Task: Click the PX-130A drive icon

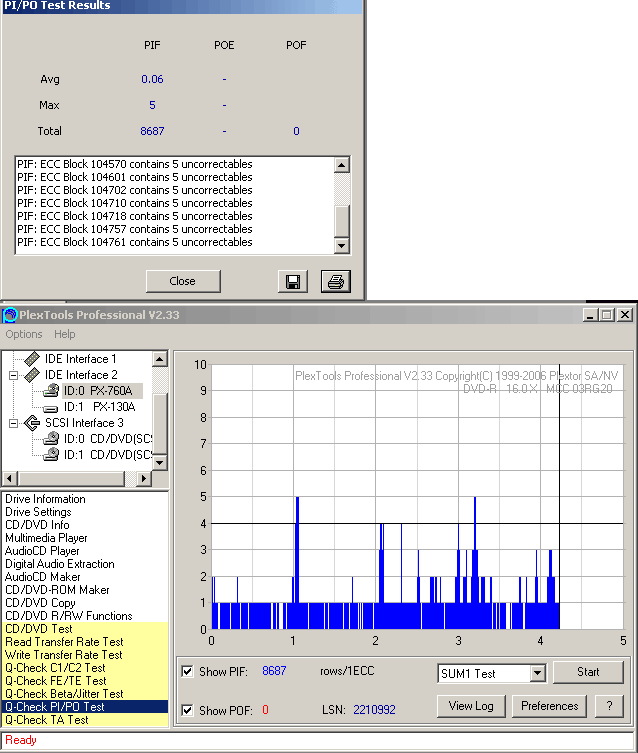Action: [x=51, y=408]
